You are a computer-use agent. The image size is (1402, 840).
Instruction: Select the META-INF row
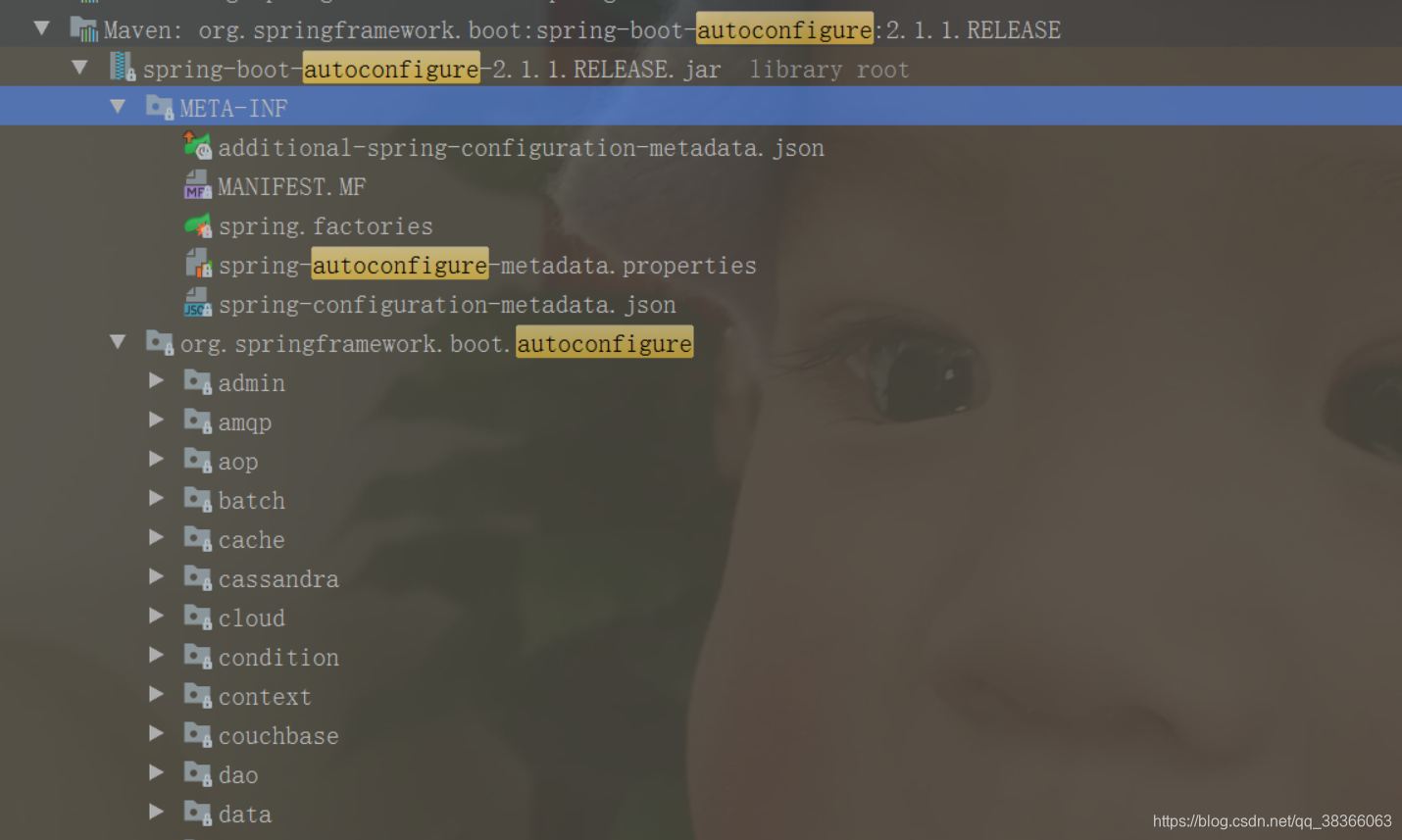pyautogui.click(x=701, y=106)
